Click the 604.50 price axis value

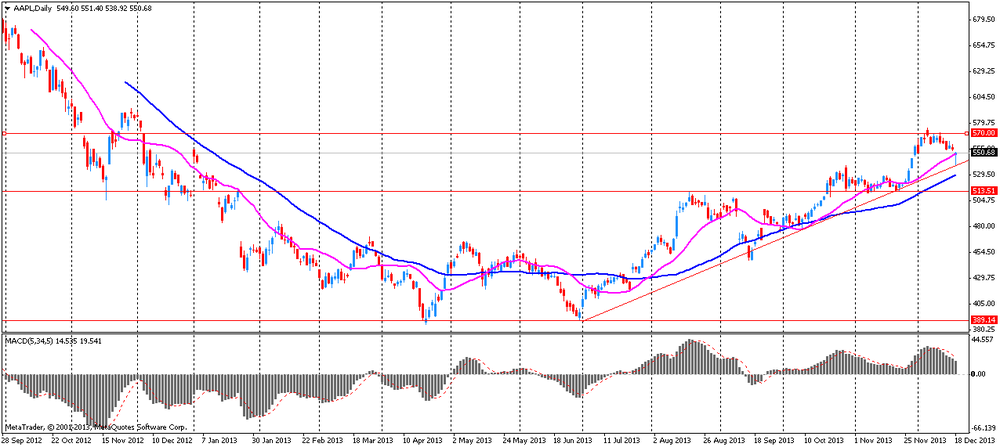point(983,97)
